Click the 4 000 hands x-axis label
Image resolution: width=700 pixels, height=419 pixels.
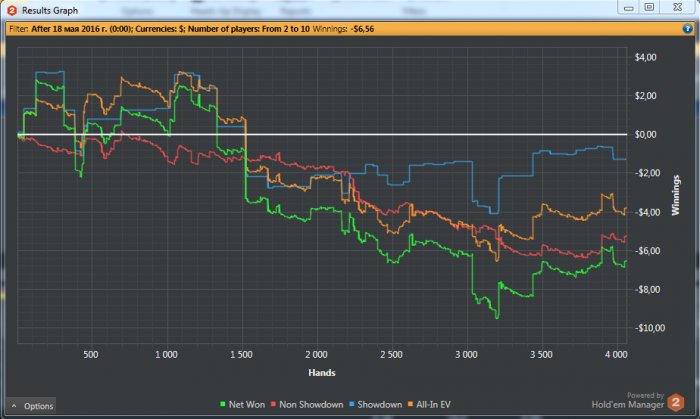click(616, 355)
